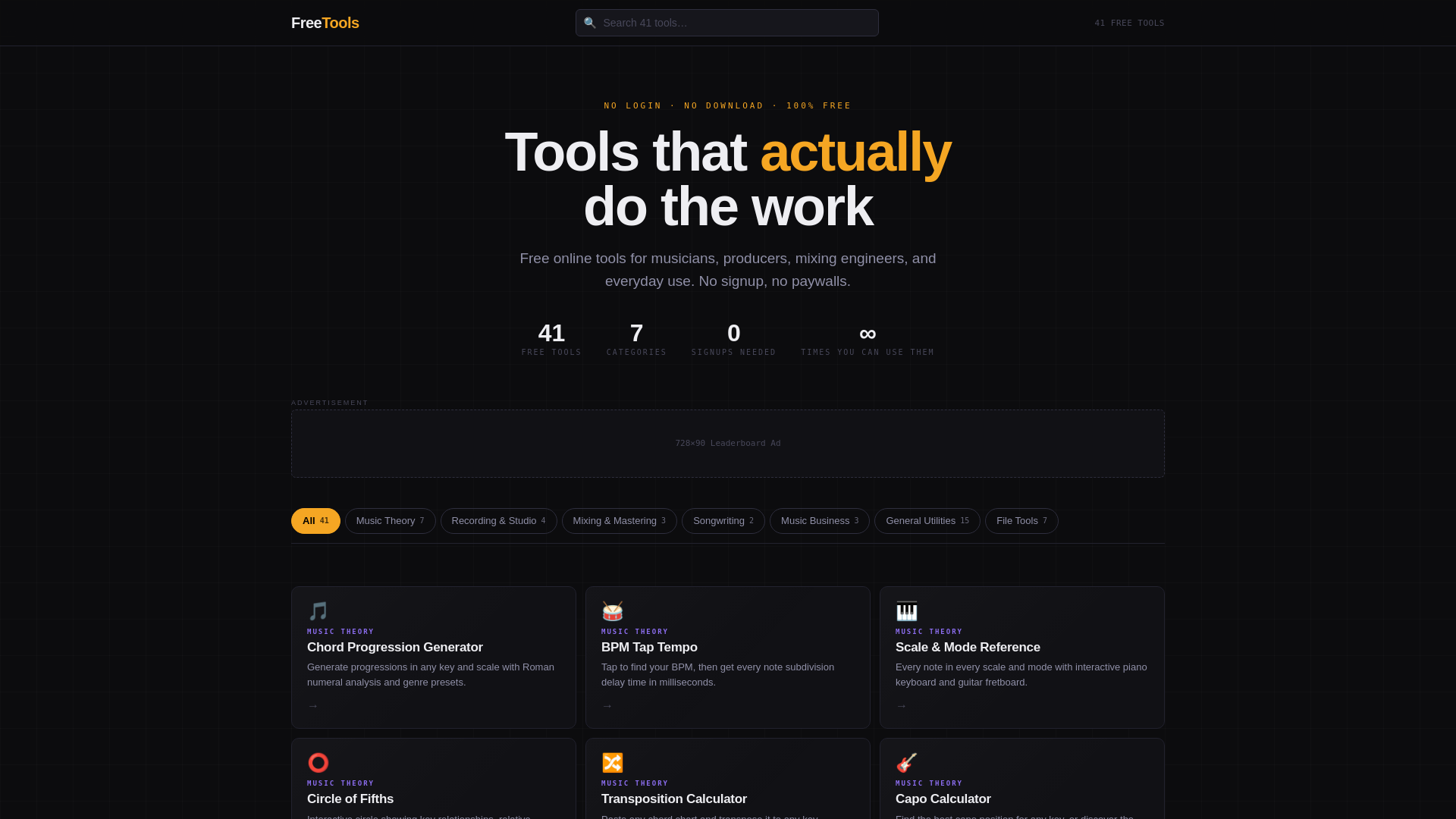The width and height of the screenshot is (1456, 819).
Task: Click arrow on Scale & Mode Reference card
Action: [x=902, y=706]
